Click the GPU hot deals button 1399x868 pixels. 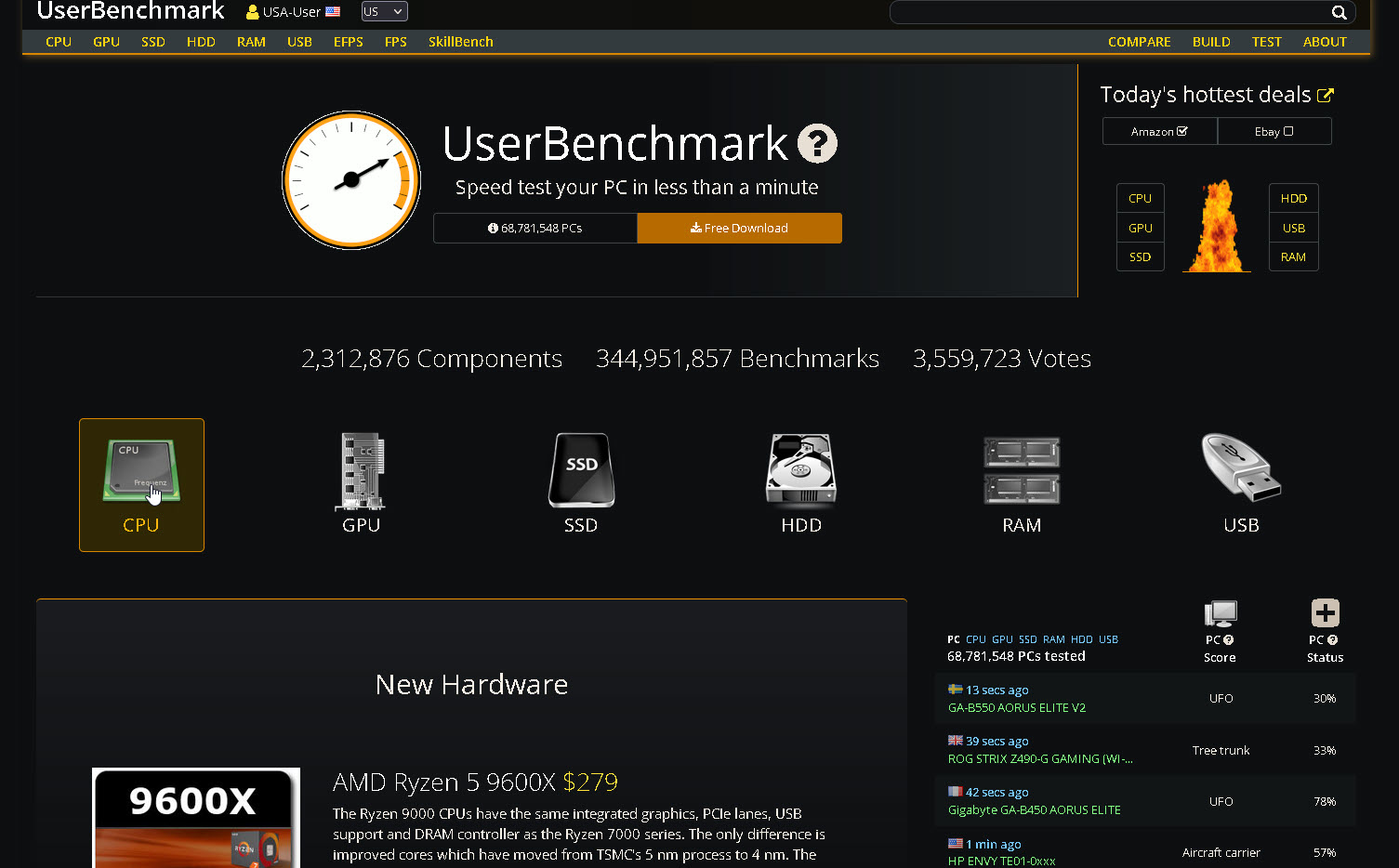pyautogui.click(x=1141, y=228)
